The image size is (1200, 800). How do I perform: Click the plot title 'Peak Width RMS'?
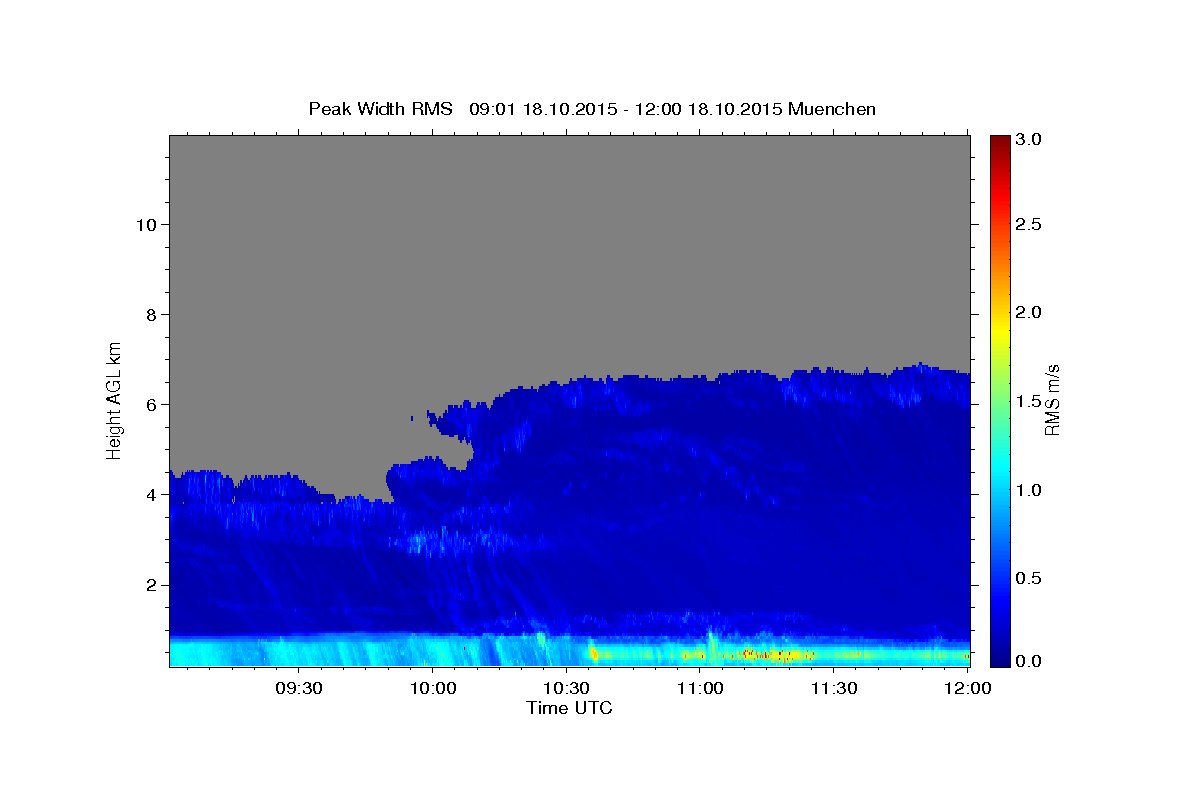coord(380,109)
